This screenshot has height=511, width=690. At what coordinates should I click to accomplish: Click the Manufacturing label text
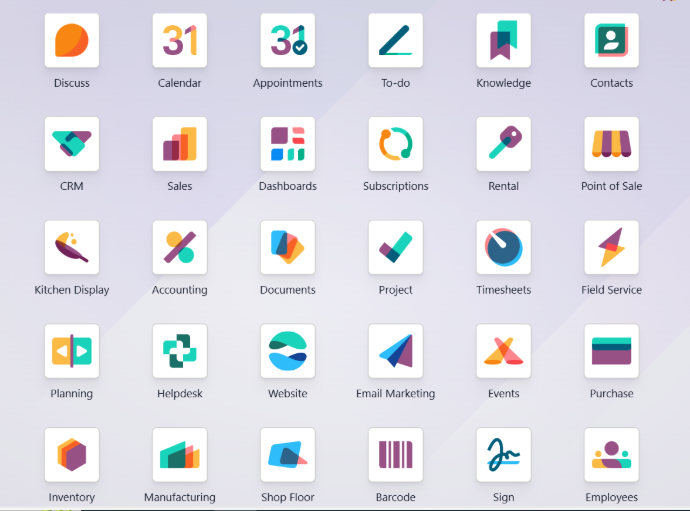pyautogui.click(x=180, y=497)
